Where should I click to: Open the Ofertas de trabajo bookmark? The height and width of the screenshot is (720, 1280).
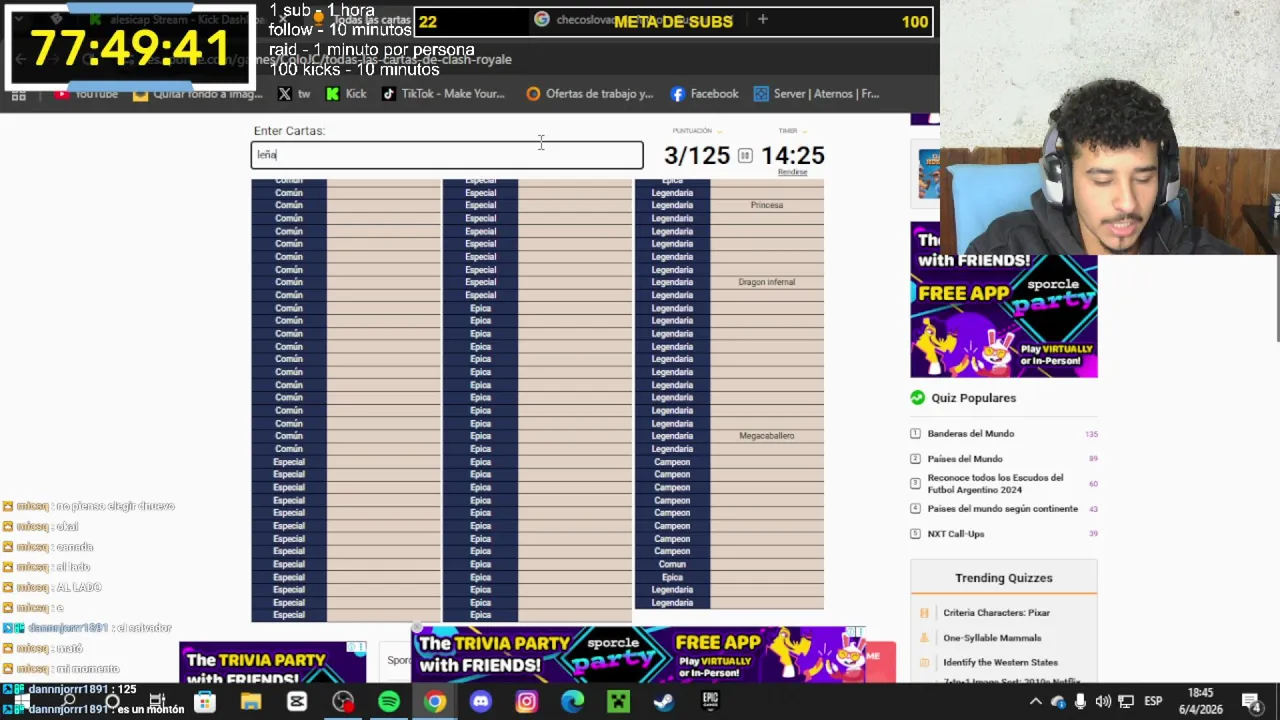click(590, 94)
